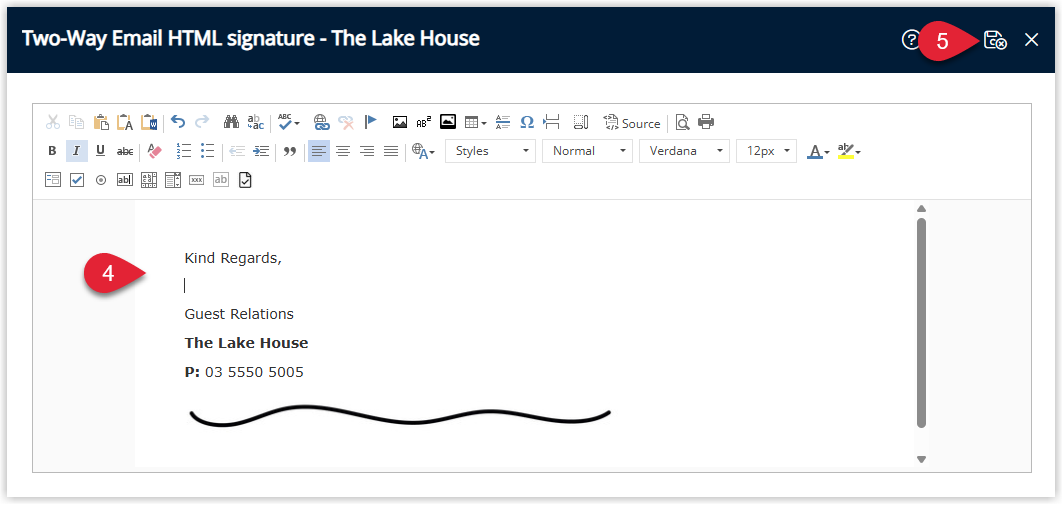Insert special character with Omega icon

tap(527, 123)
